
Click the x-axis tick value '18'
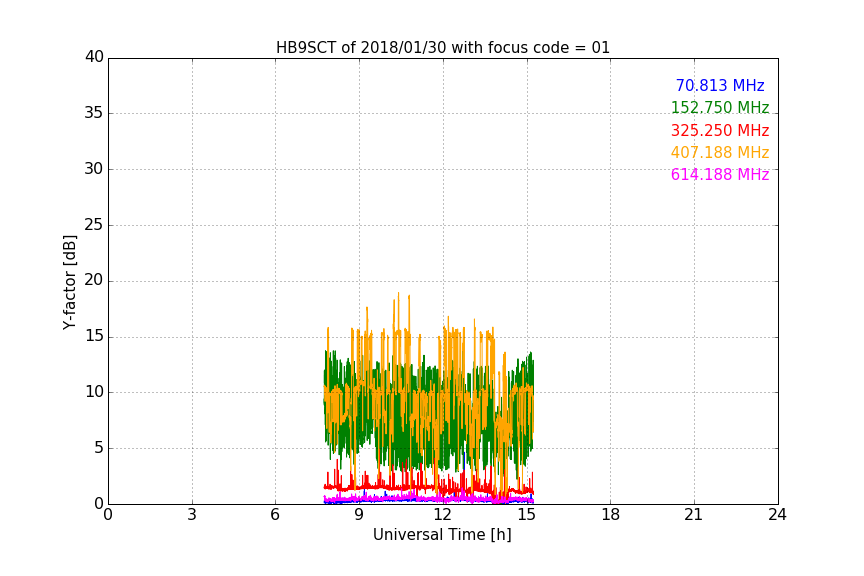click(x=611, y=515)
